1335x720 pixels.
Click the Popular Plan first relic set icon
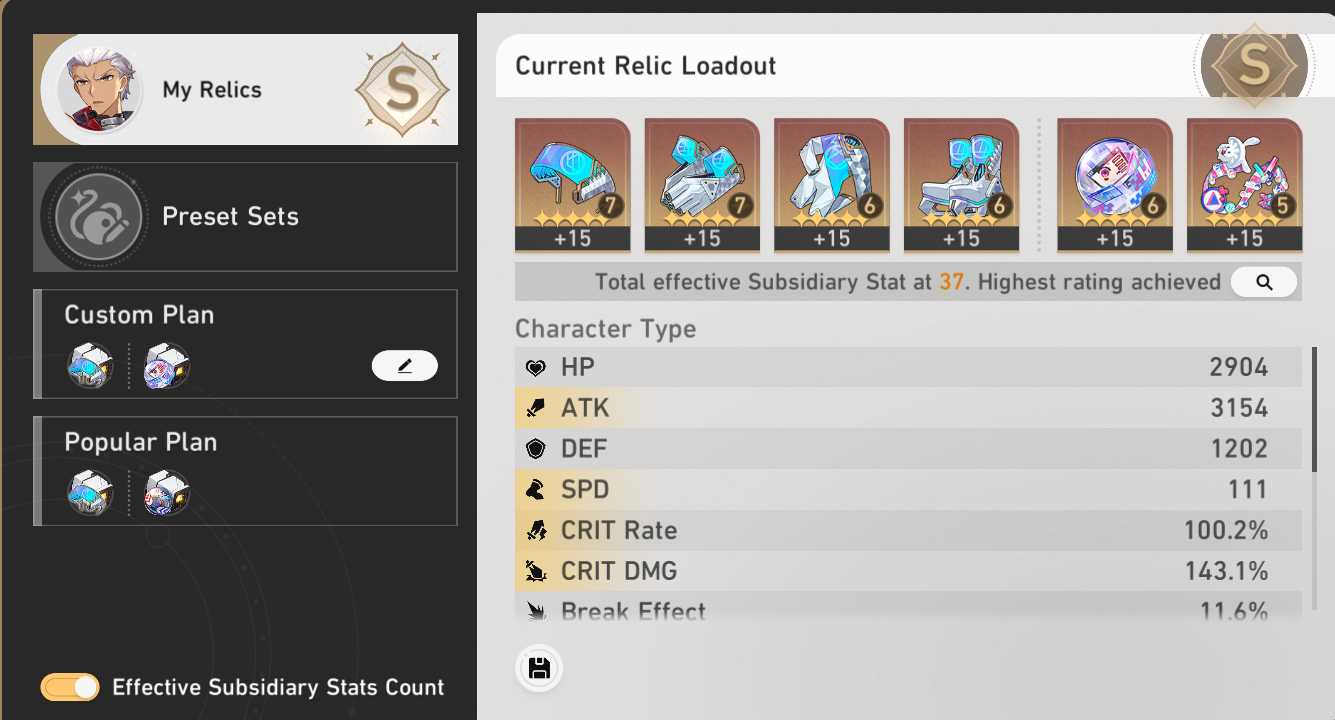[x=90, y=493]
